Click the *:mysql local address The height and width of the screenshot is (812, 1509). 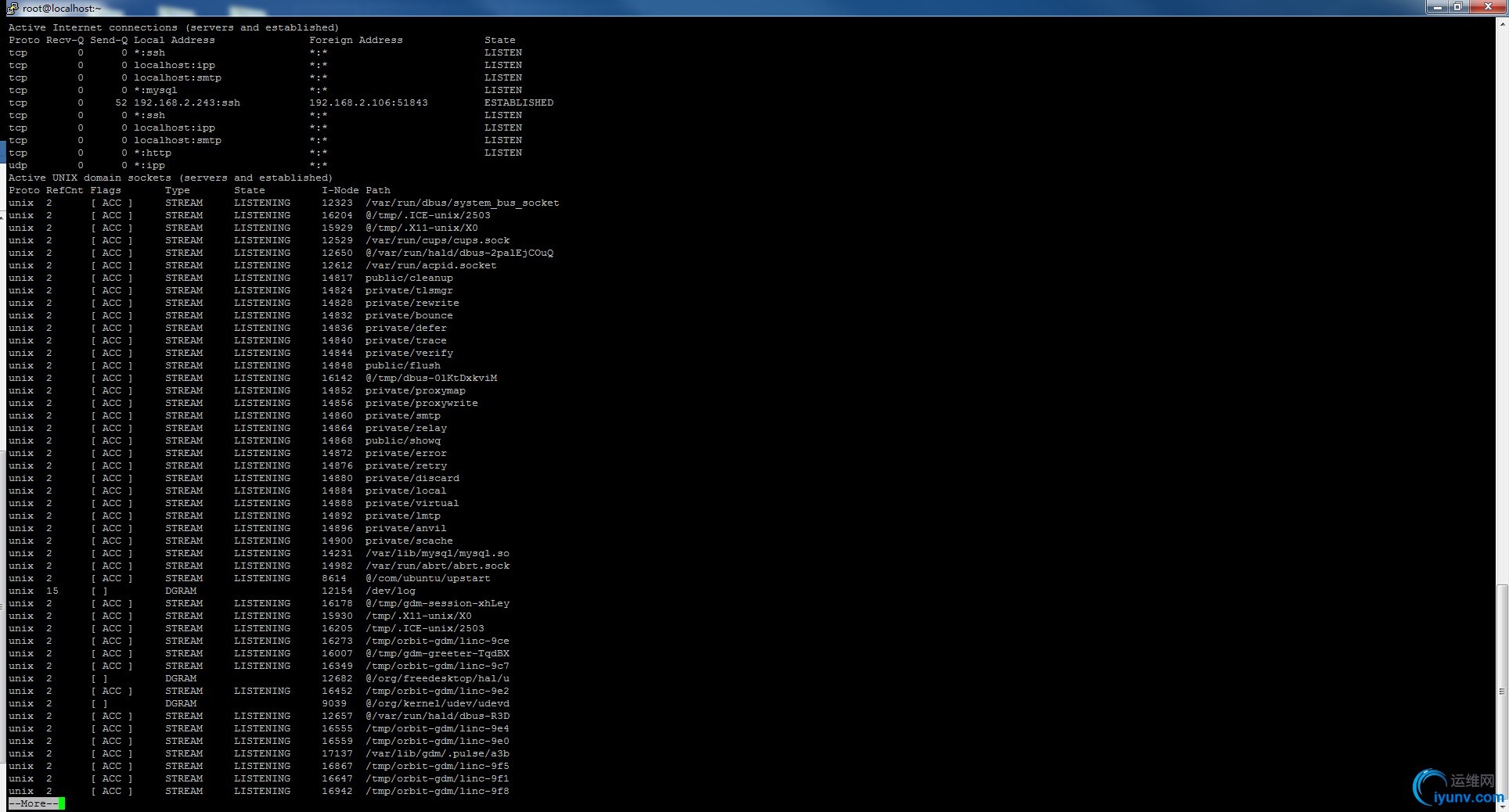click(x=156, y=90)
